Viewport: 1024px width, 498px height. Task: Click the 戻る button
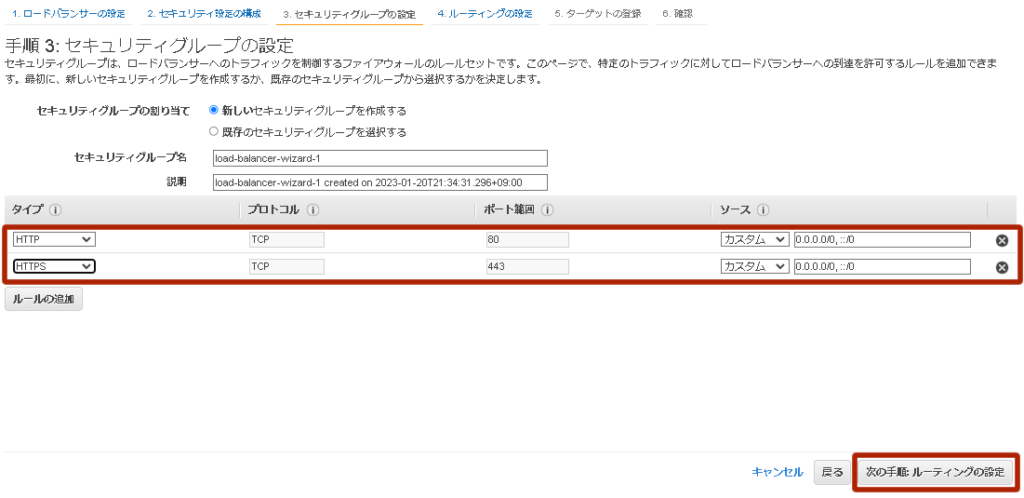[831, 472]
